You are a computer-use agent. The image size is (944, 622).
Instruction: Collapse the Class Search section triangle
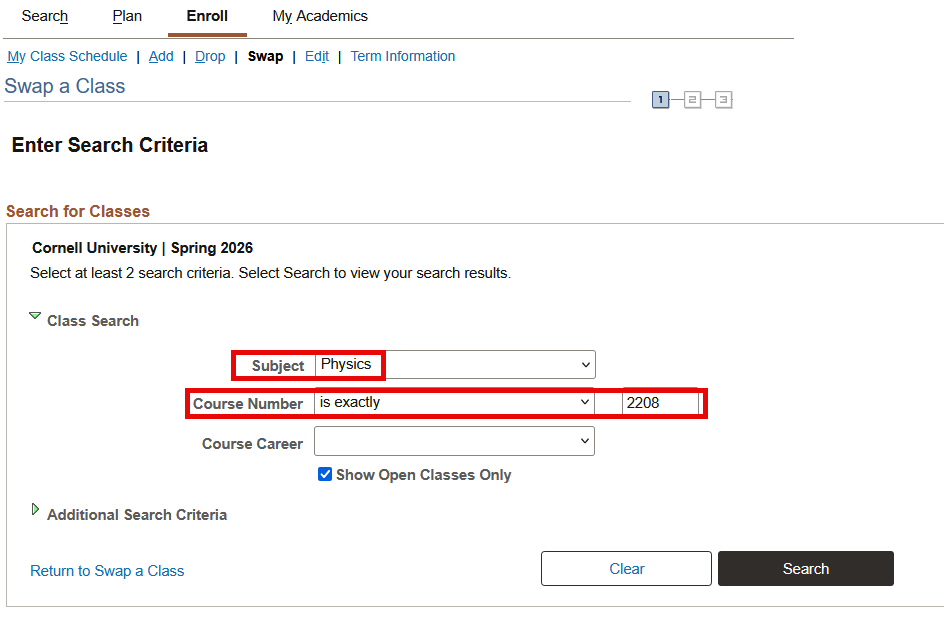[35, 316]
